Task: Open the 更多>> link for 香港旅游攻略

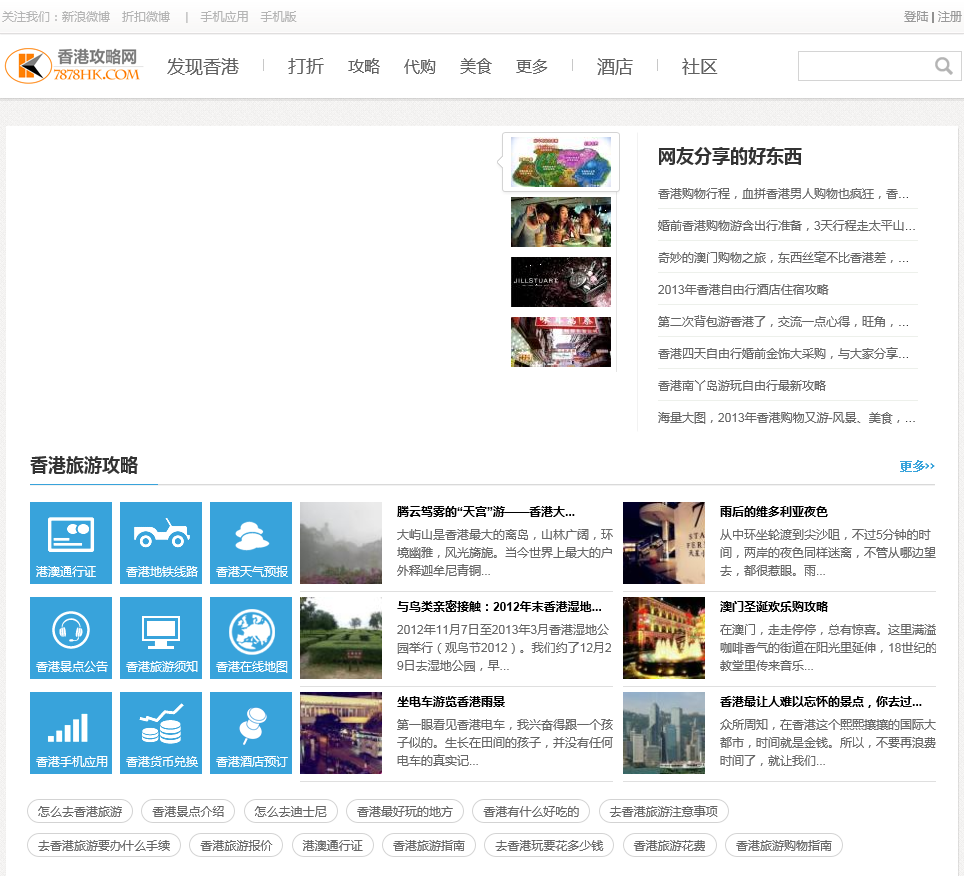Action: tap(916, 466)
